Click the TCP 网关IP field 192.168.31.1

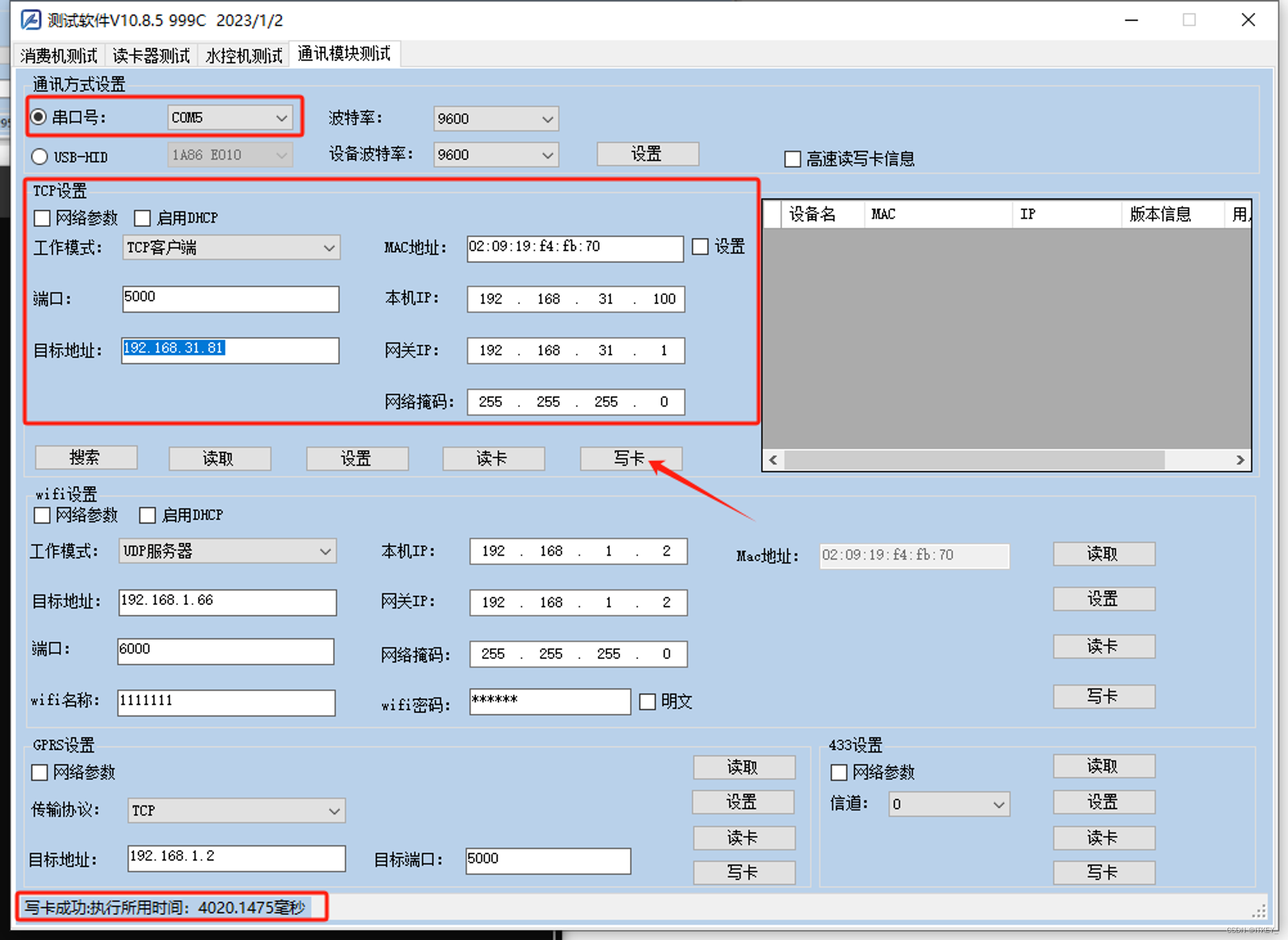click(576, 350)
